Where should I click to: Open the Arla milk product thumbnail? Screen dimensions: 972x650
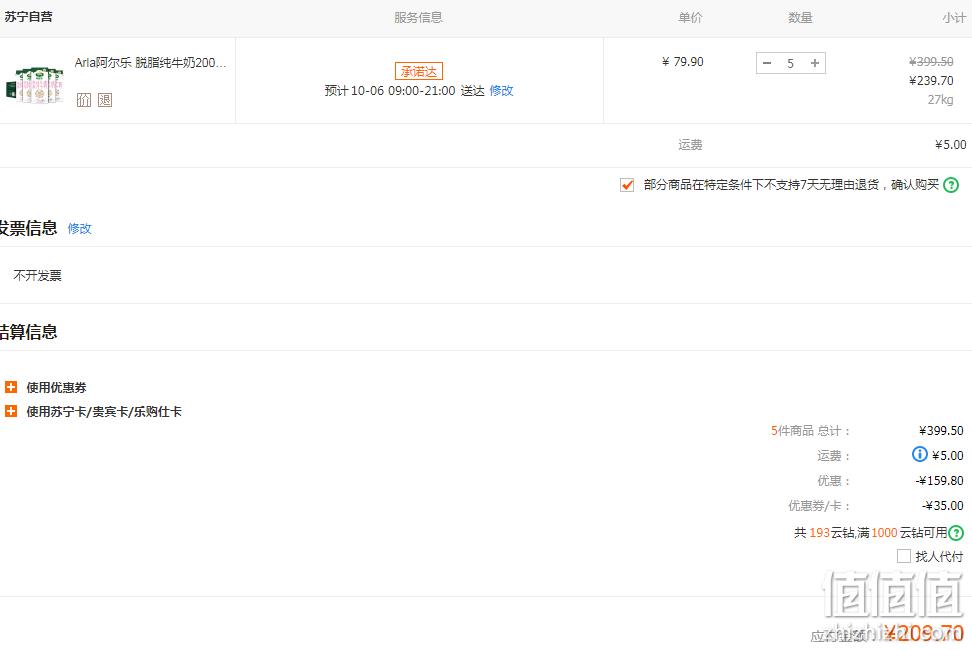[35, 84]
